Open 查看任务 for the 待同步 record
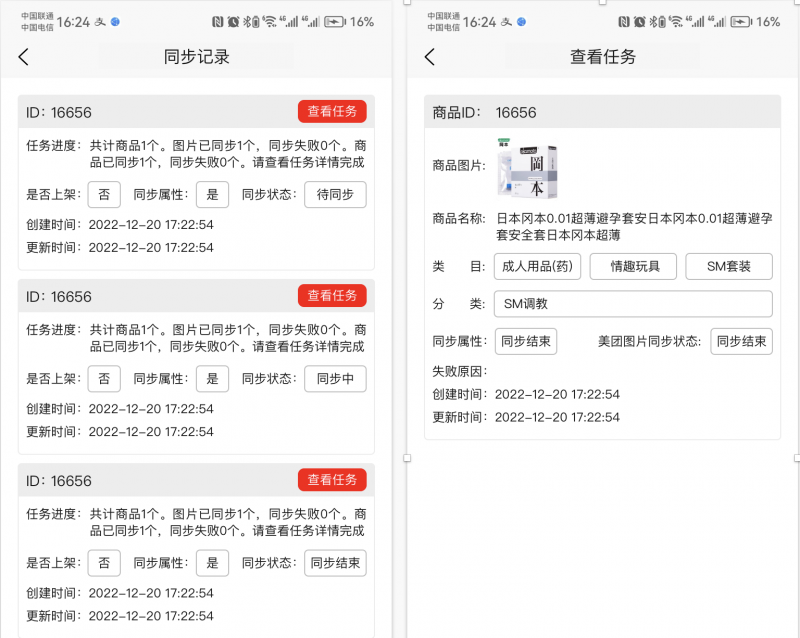The width and height of the screenshot is (800, 638). (332, 111)
